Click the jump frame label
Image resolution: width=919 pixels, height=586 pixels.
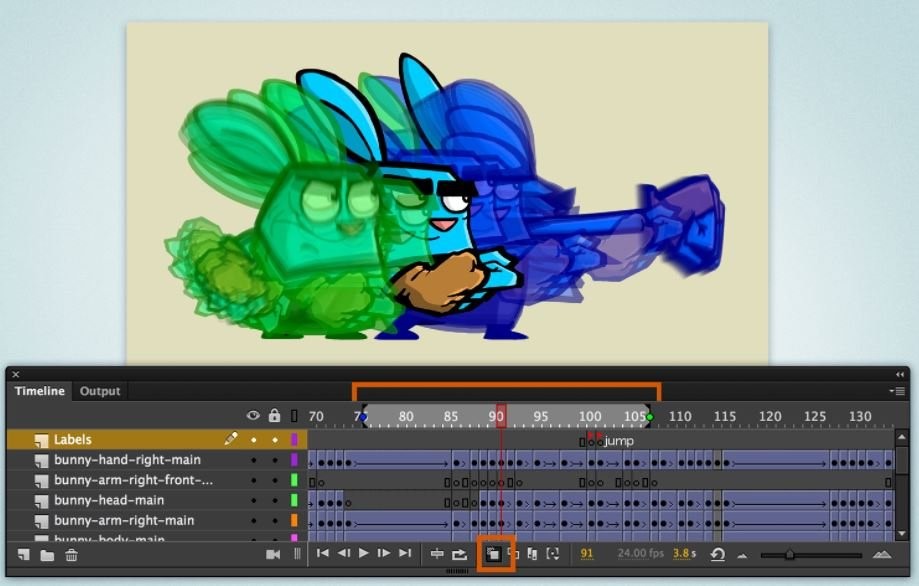coord(619,441)
